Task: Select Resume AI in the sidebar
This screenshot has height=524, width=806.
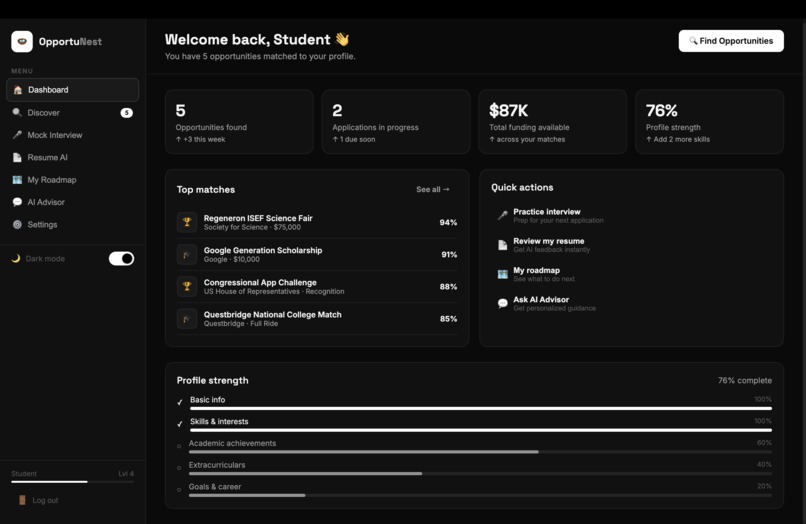Action: pyautogui.click(x=72, y=157)
